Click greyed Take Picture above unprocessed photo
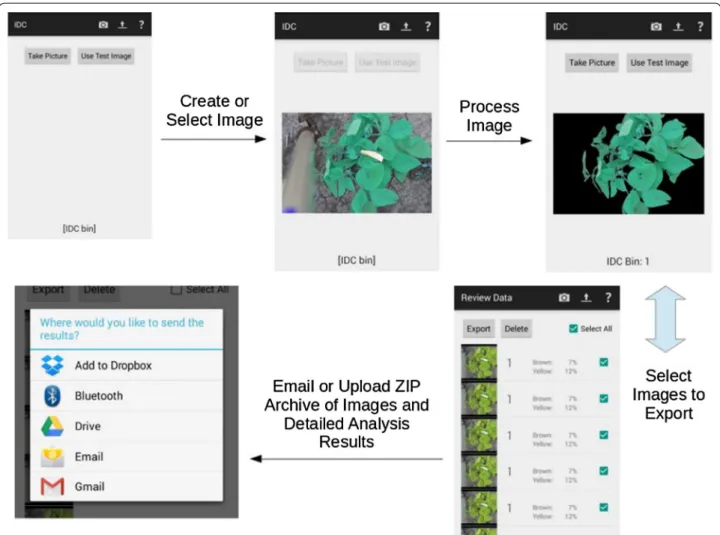 click(x=321, y=62)
